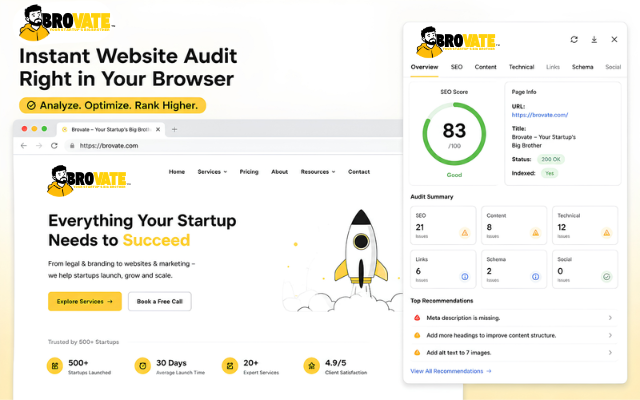Open the Social tab

(x=613, y=67)
